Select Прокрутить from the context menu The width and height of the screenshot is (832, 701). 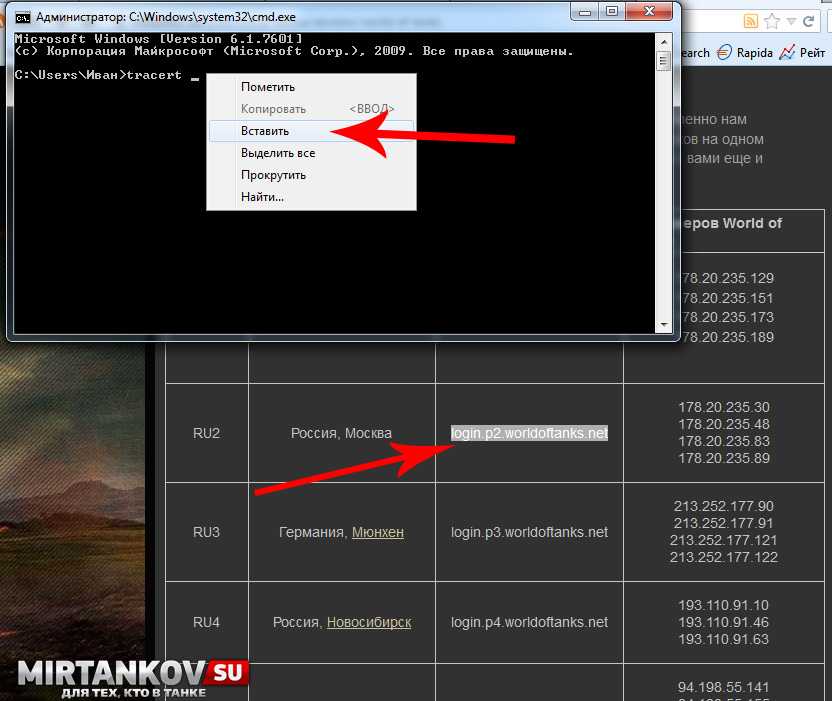(273, 175)
